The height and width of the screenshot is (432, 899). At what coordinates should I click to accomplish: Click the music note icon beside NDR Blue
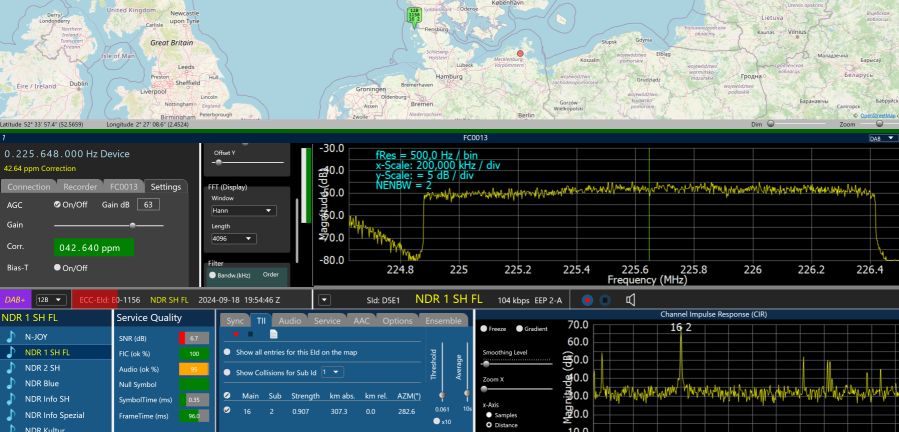tap(10, 383)
